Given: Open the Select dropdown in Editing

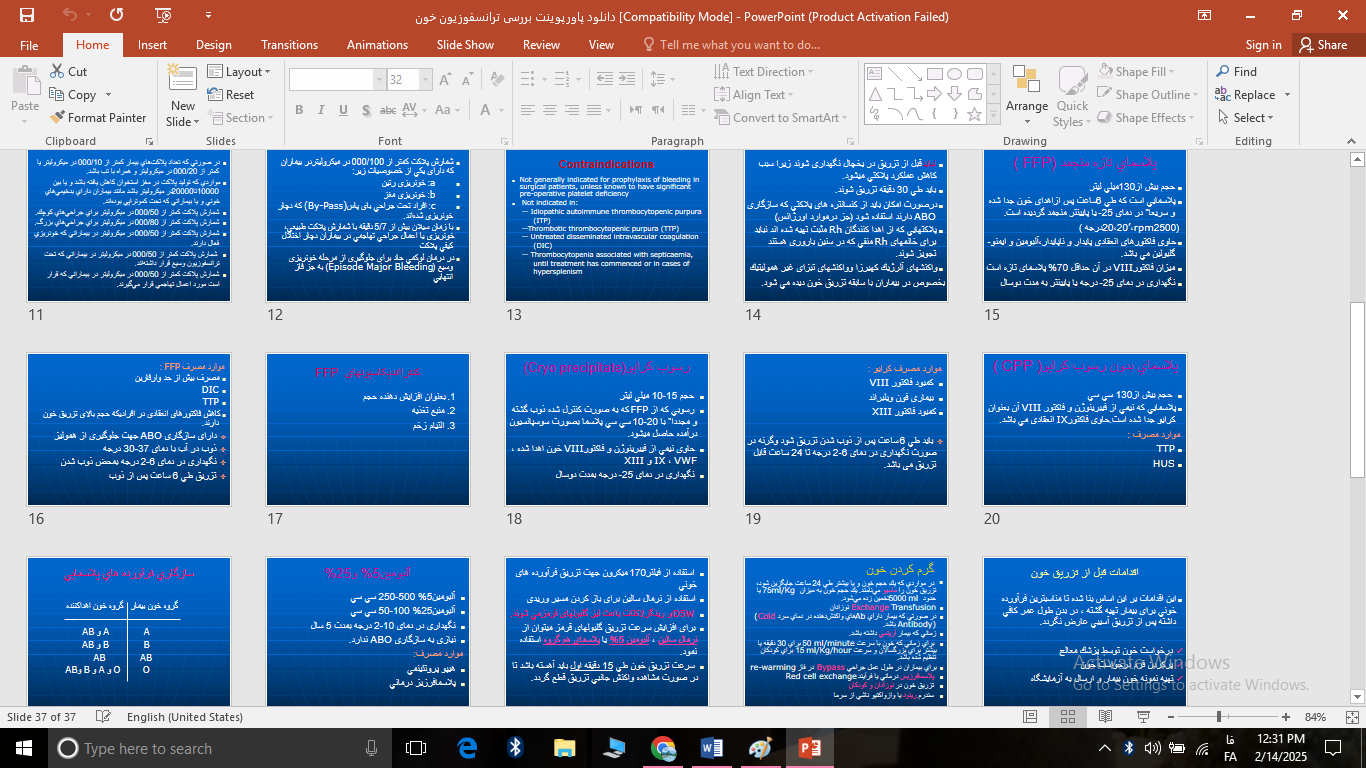Looking at the screenshot, I should [x=1246, y=118].
